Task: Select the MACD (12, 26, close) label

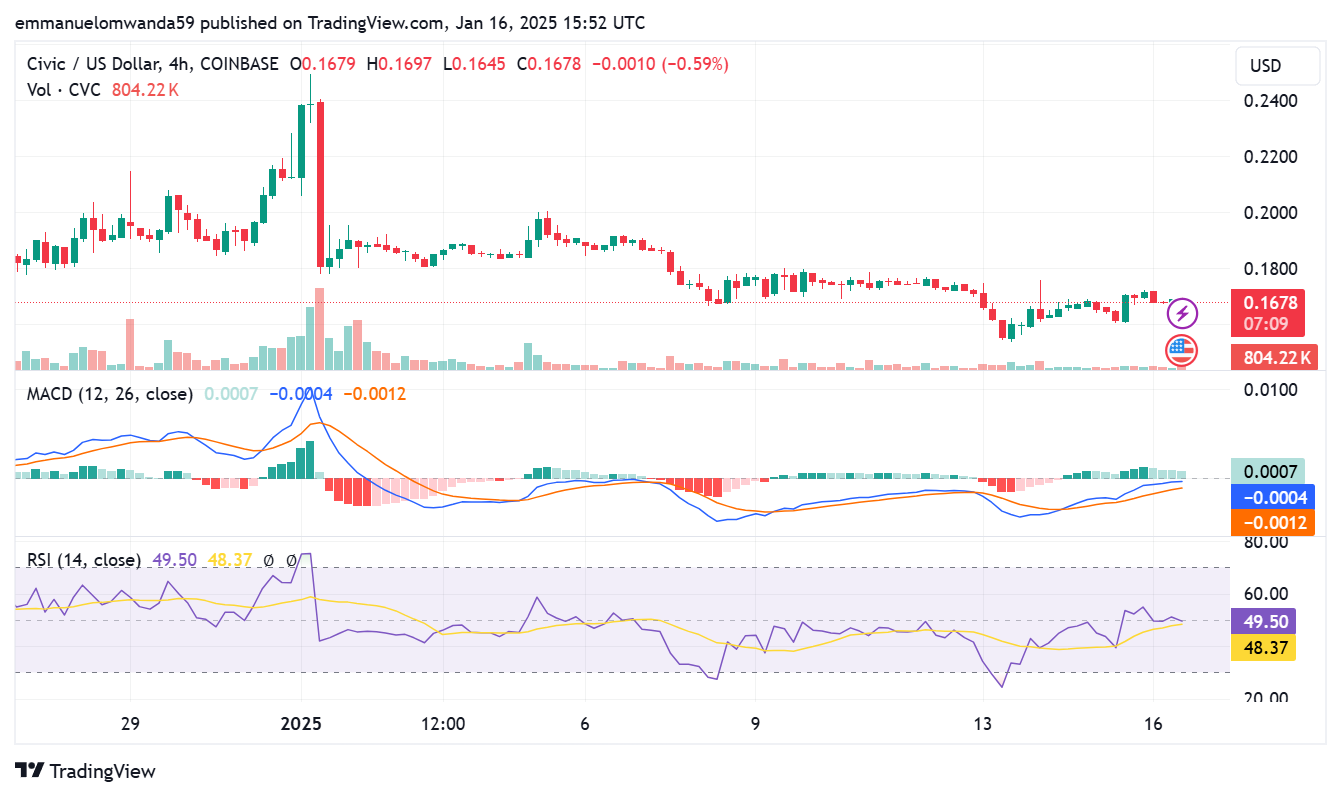Action: pyautogui.click(x=109, y=394)
